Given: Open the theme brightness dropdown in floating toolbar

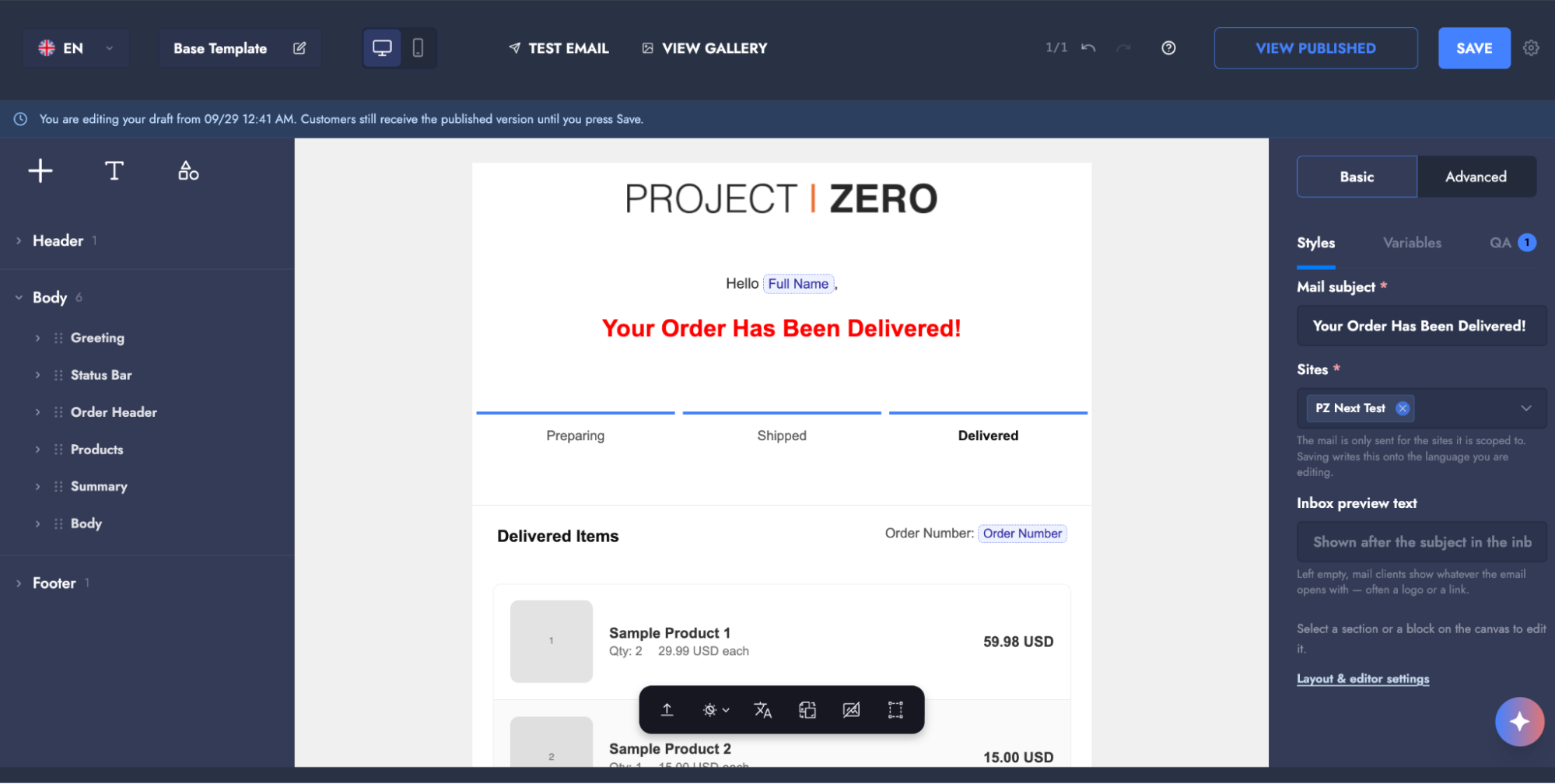Looking at the screenshot, I should pyautogui.click(x=716, y=709).
